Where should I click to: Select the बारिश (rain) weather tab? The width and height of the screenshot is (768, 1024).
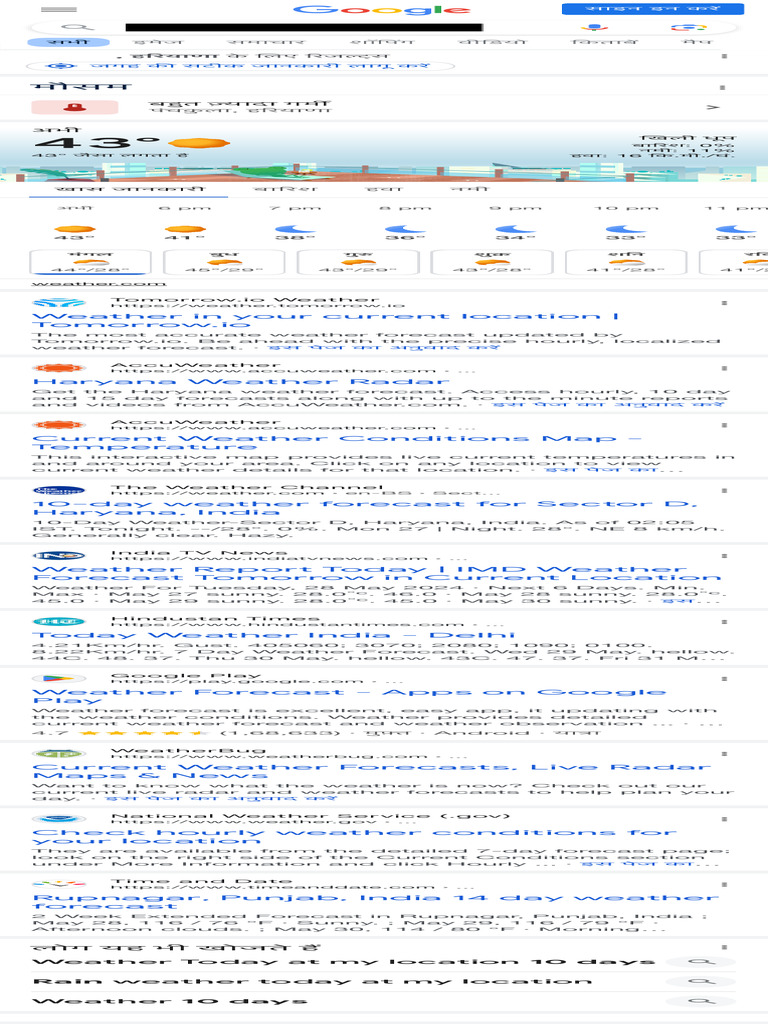(x=285, y=189)
